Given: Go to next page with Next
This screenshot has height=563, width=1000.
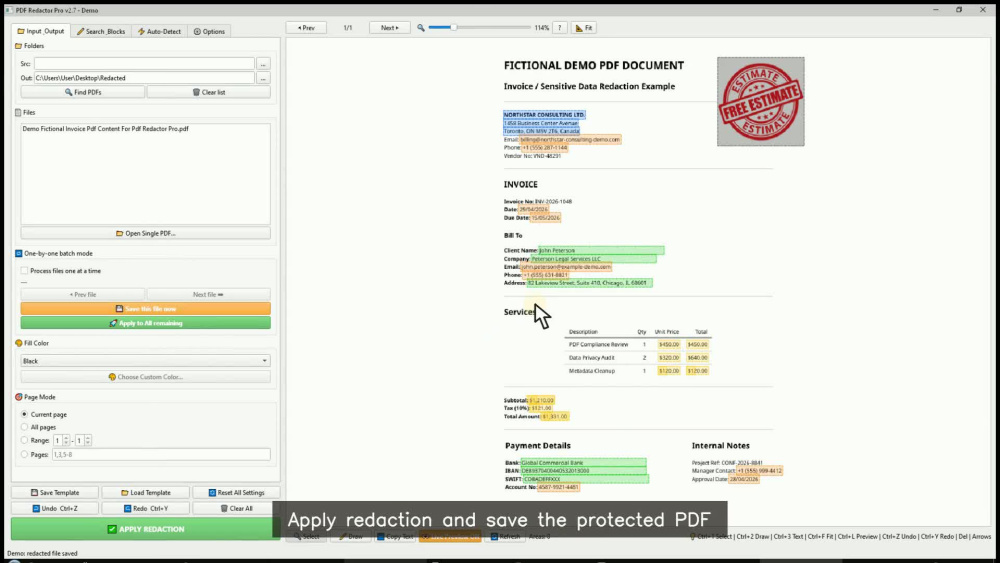Looking at the screenshot, I should click(389, 28).
